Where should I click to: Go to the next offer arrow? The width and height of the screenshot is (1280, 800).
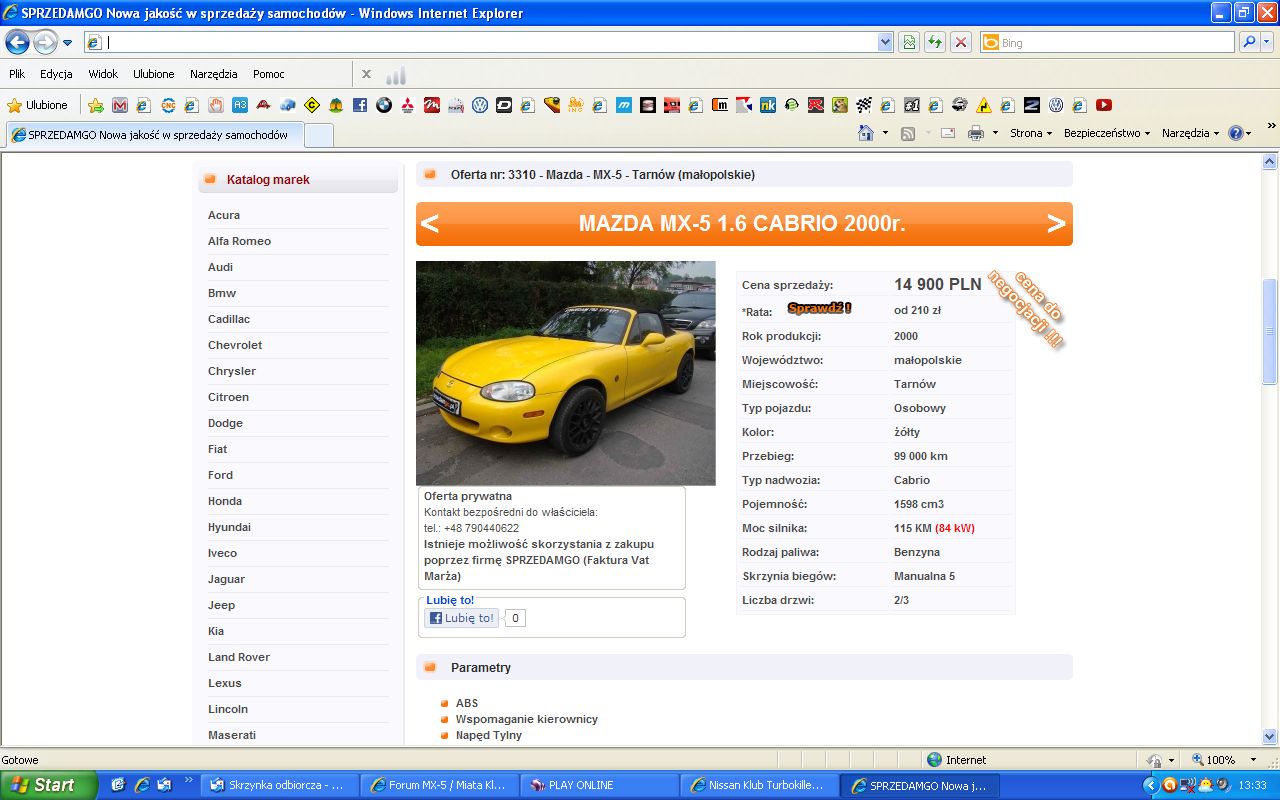(1056, 224)
